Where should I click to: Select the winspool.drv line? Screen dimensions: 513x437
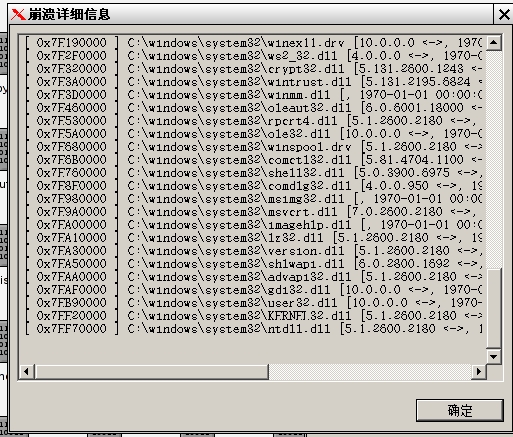pyautogui.click(x=253, y=147)
